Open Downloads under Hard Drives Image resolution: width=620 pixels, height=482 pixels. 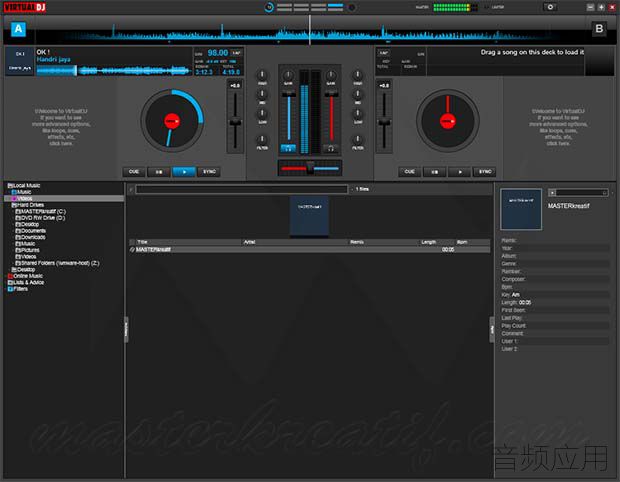pos(30,237)
